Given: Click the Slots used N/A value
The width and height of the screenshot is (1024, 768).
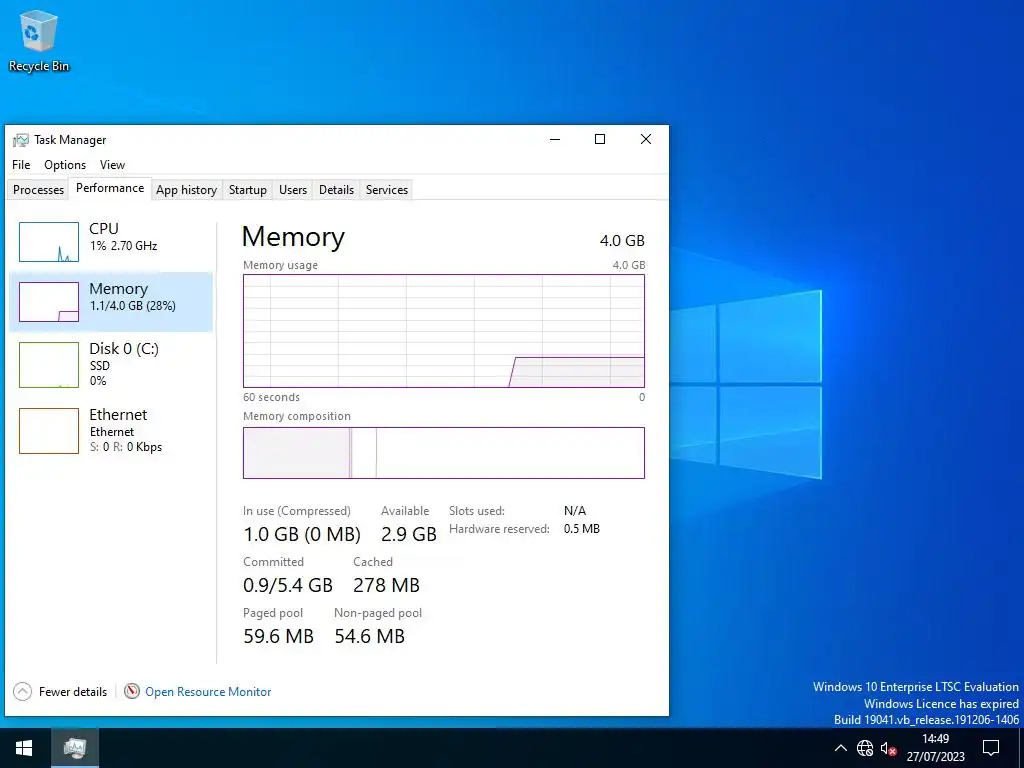Looking at the screenshot, I should pyautogui.click(x=575, y=511).
